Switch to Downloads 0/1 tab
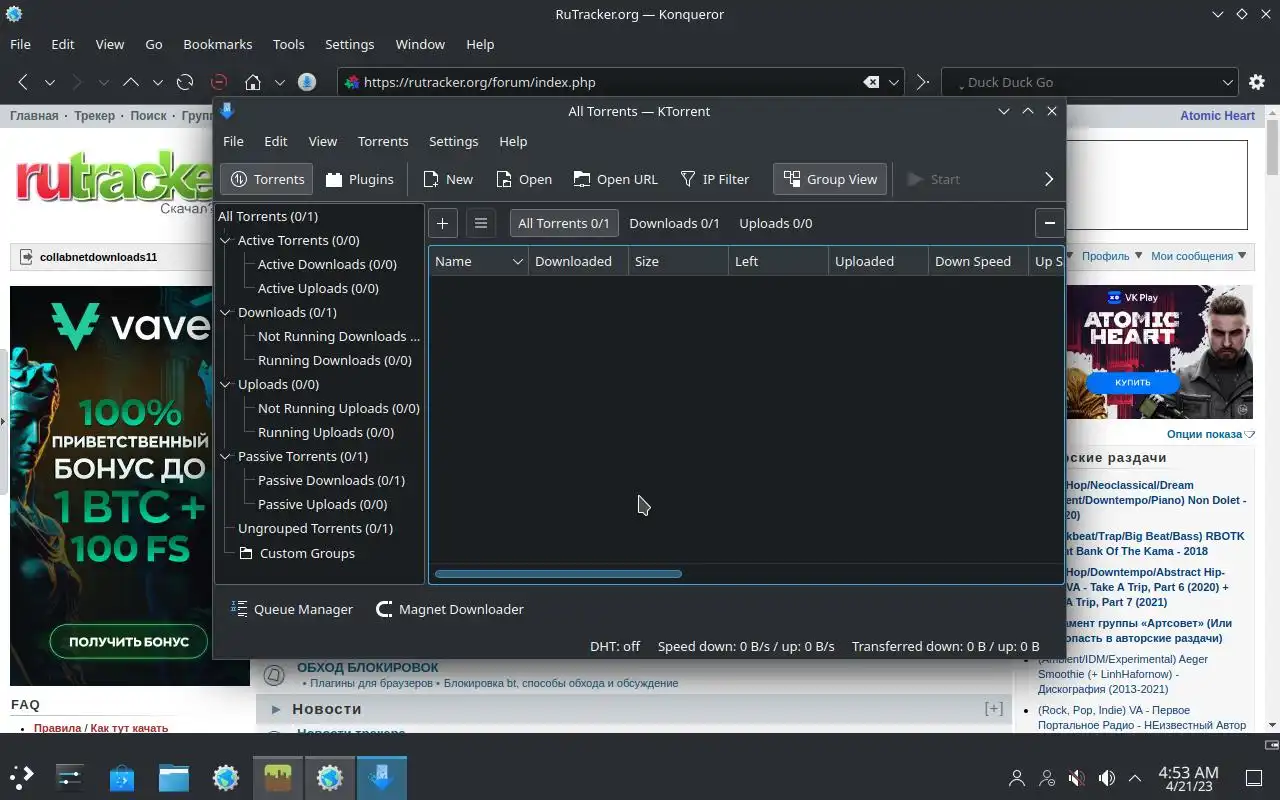The height and width of the screenshot is (800, 1280). tap(674, 223)
